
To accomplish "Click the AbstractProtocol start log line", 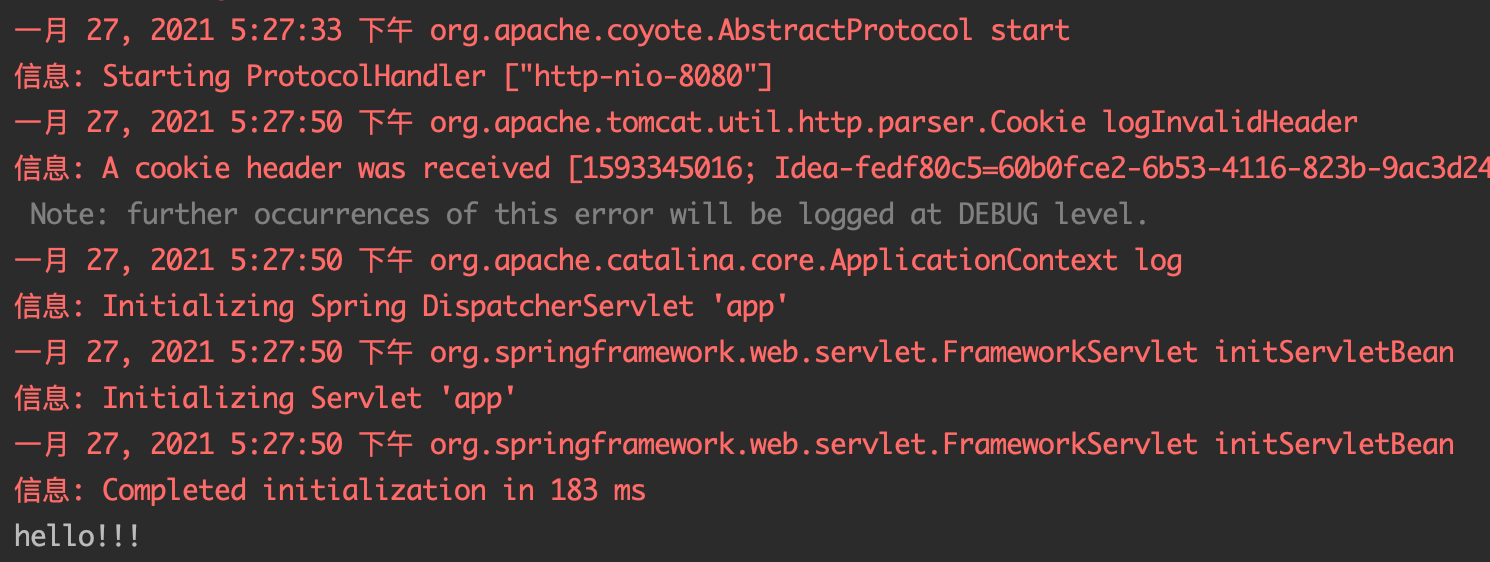I will (x=542, y=30).
